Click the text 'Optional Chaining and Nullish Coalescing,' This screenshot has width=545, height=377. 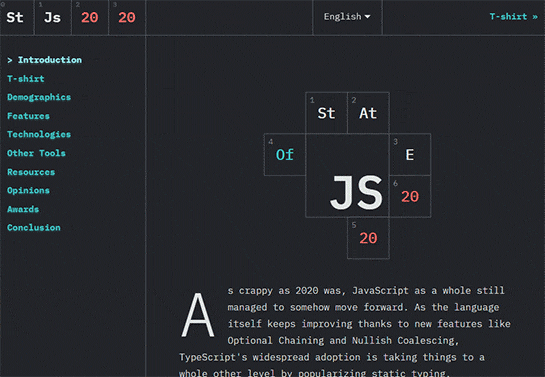point(343,341)
